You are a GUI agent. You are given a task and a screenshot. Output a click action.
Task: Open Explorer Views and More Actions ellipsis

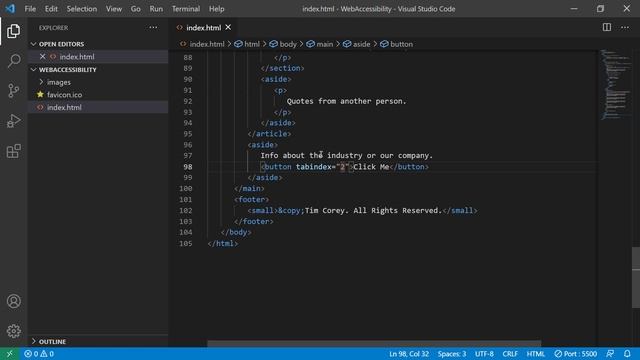coord(153,27)
